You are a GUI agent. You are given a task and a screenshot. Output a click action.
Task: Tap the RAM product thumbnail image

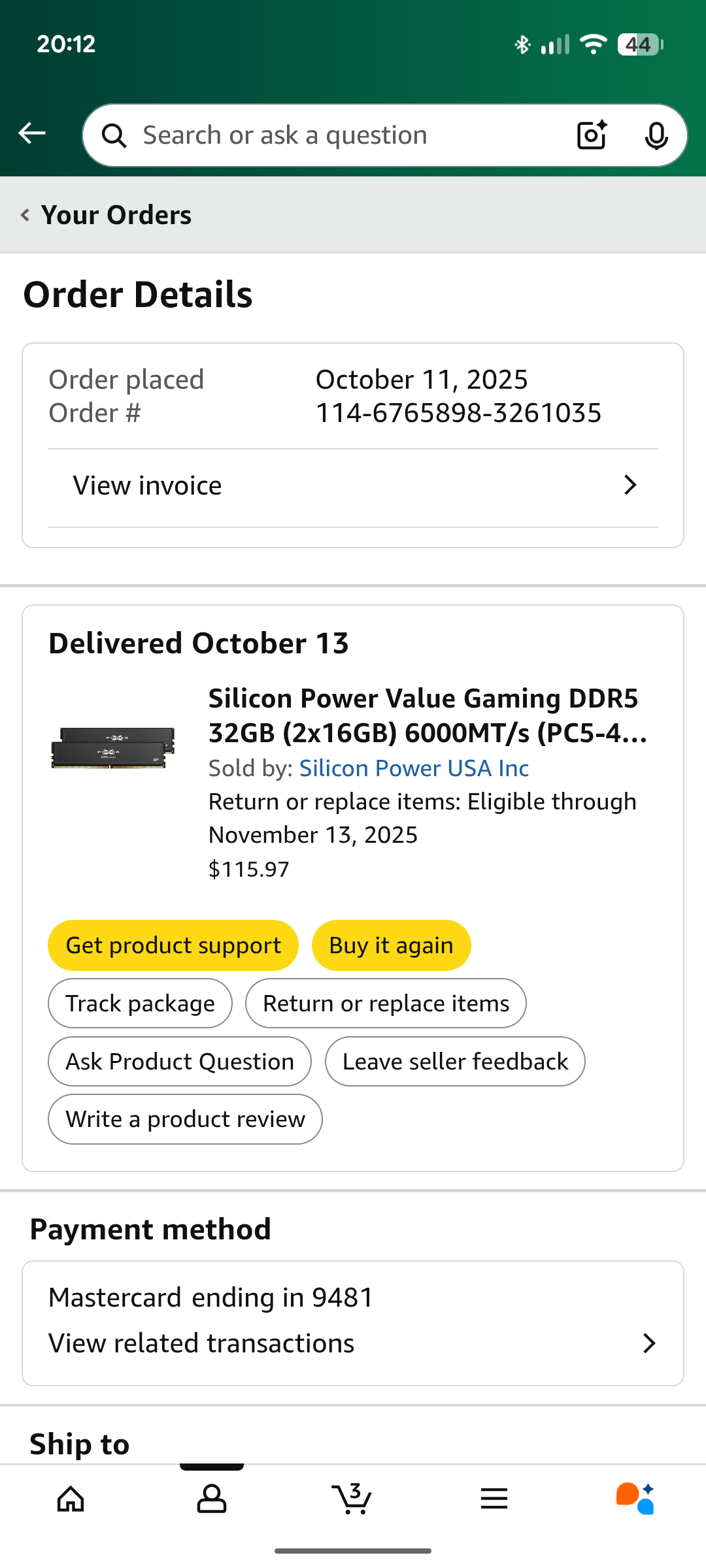point(114,748)
